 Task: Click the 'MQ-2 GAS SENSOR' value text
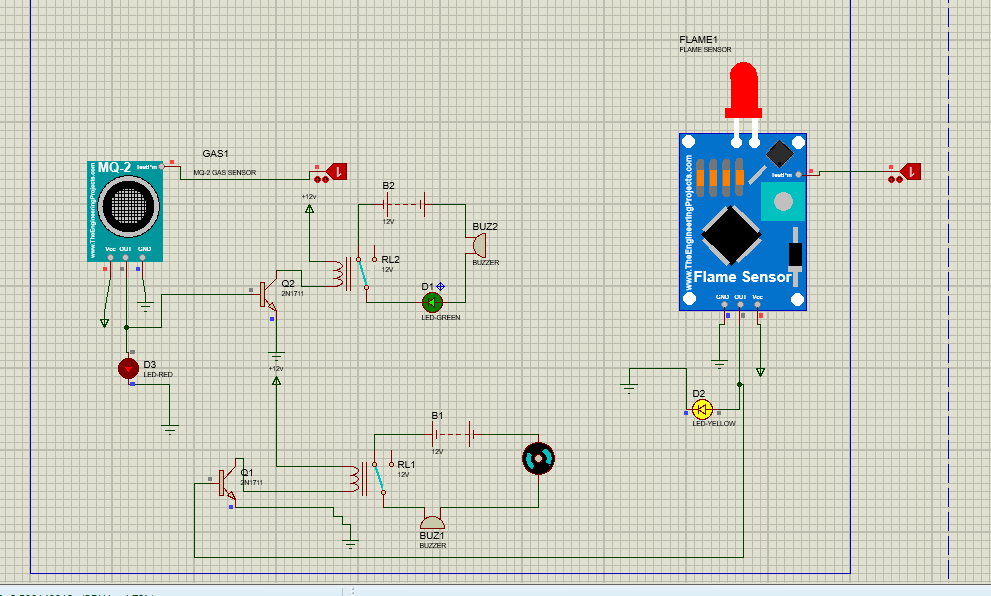click(225, 173)
